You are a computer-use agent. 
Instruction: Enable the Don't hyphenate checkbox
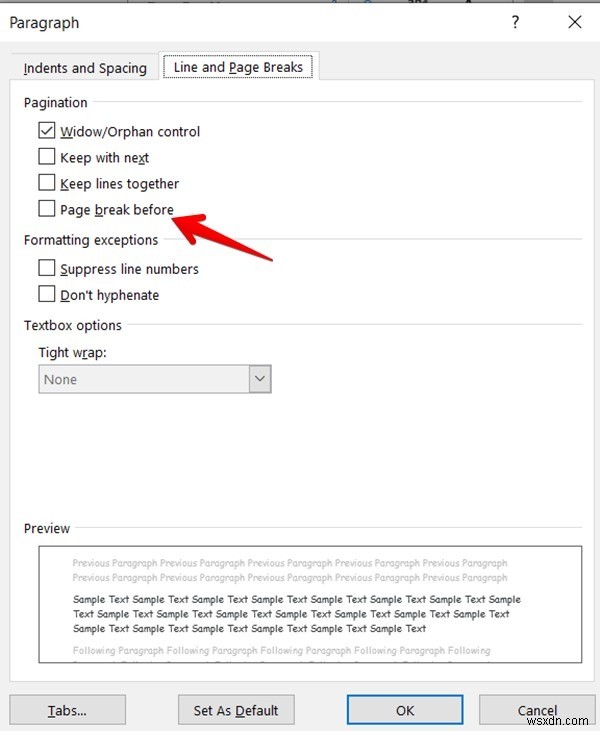click(x=47, y=295)
